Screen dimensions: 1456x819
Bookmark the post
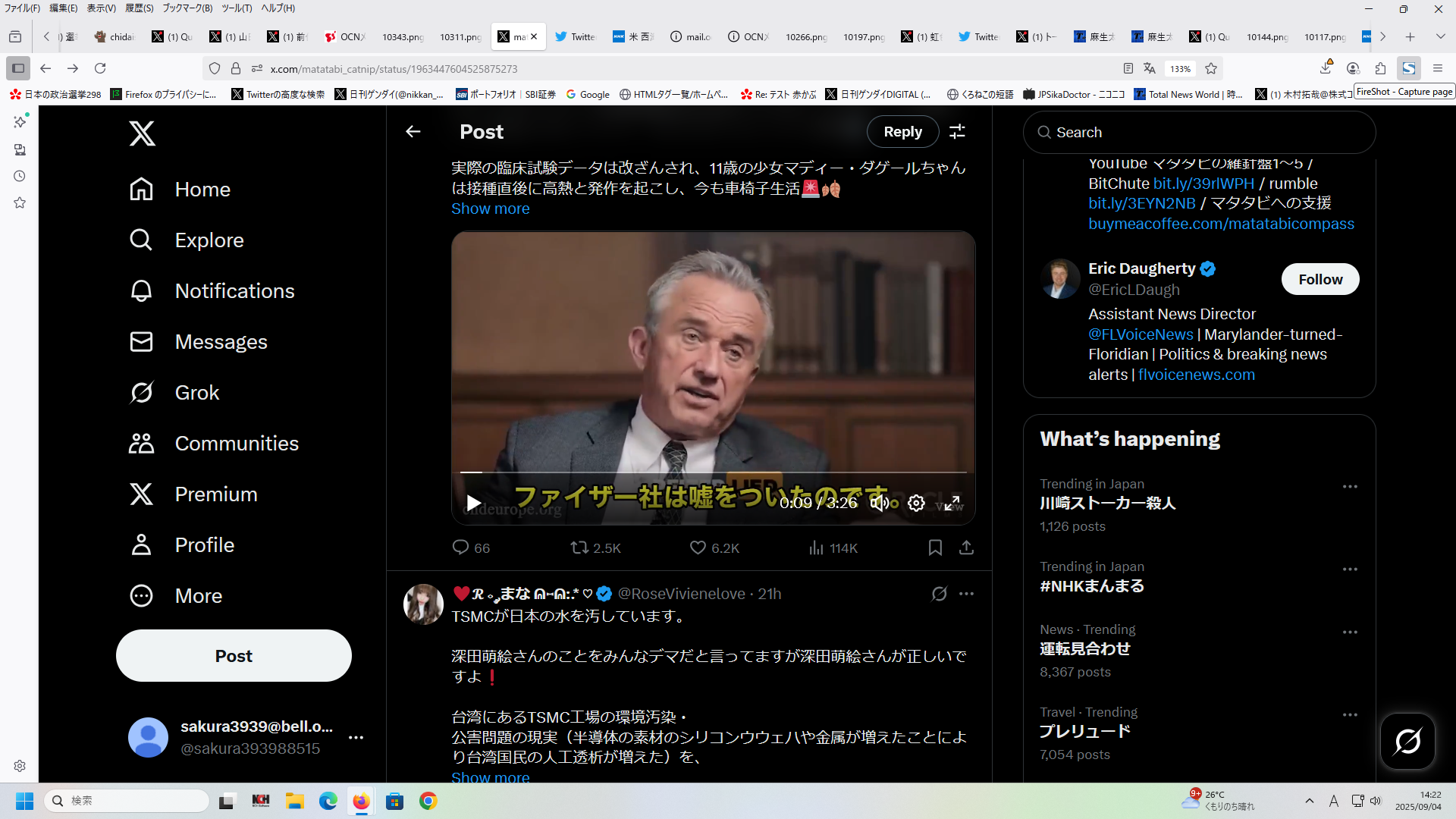pyautogui.click(x=935, y=548)
